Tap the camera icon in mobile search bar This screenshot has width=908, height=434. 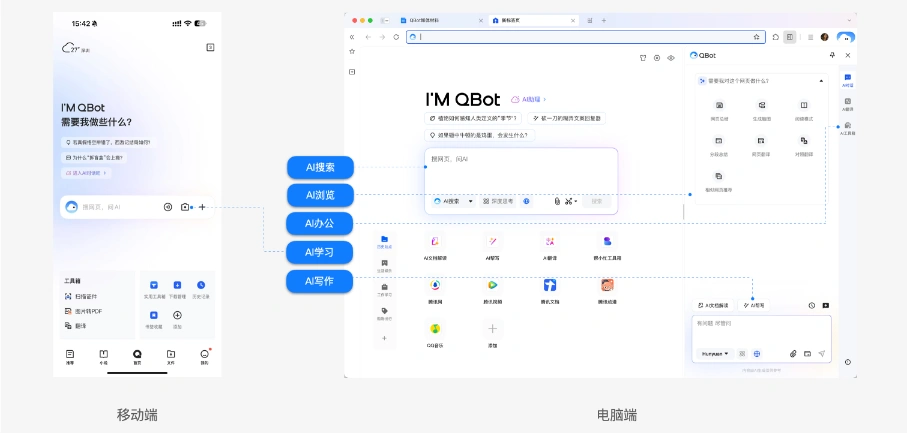click(185, 207)
